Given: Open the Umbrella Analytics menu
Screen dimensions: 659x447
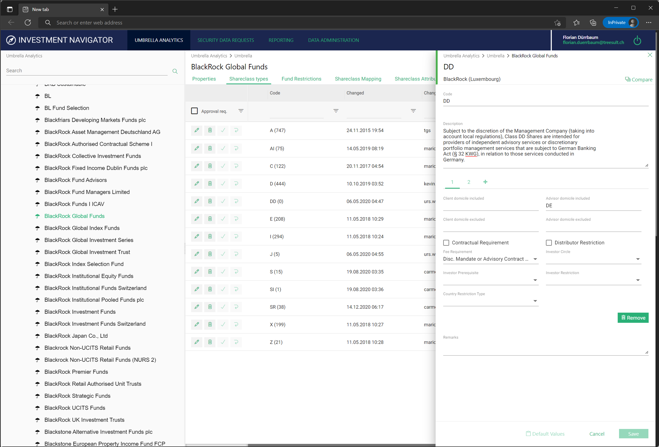Looking at the screenshot, I should [159, 40].
